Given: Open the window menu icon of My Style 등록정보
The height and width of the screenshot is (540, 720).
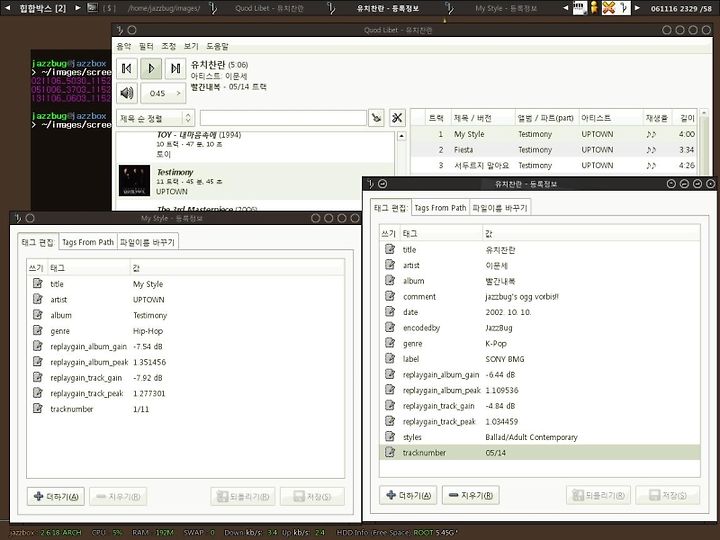Looking at the screenshot, I should 18,218.
